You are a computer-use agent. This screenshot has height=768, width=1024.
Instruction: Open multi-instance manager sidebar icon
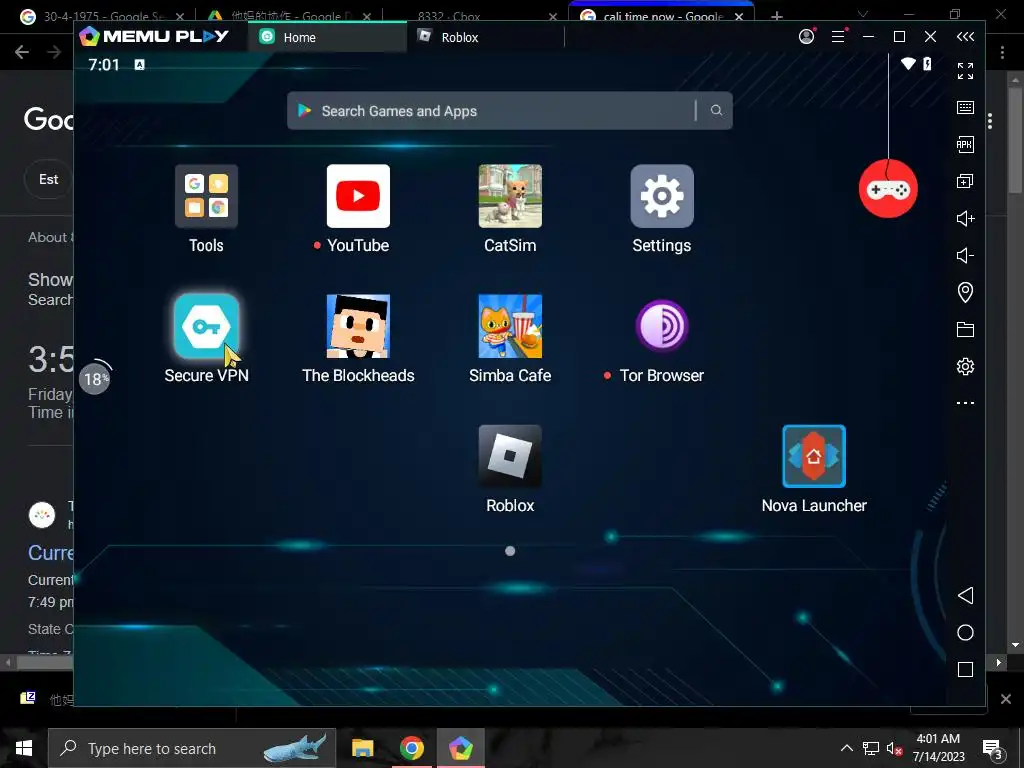pyautogui.click(x=965, y=182)
